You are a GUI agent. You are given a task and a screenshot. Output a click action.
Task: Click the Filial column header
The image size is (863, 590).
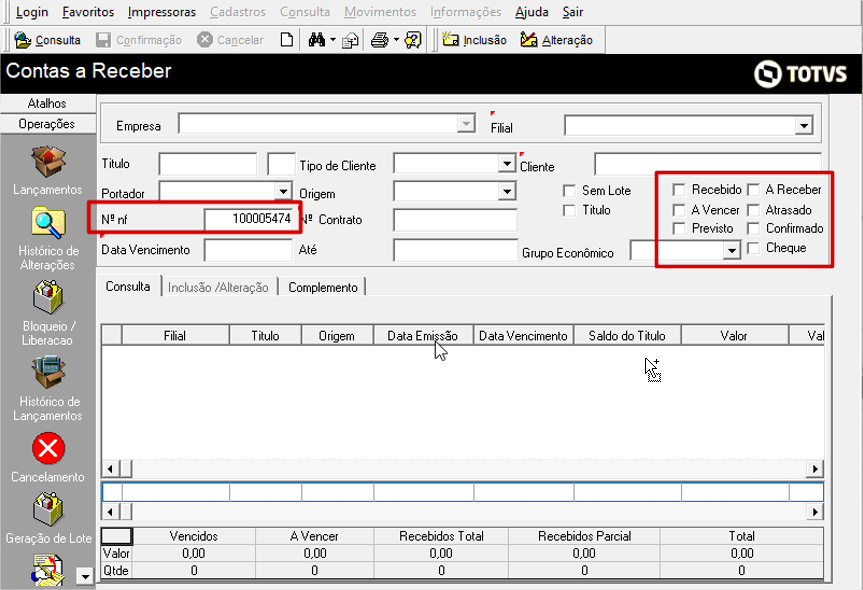[x=175, y=336]
